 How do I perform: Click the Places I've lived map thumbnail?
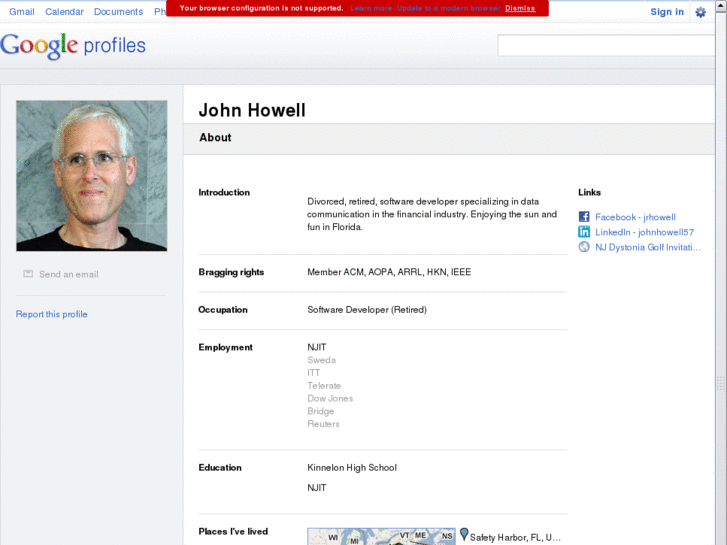tap(381, 536)
